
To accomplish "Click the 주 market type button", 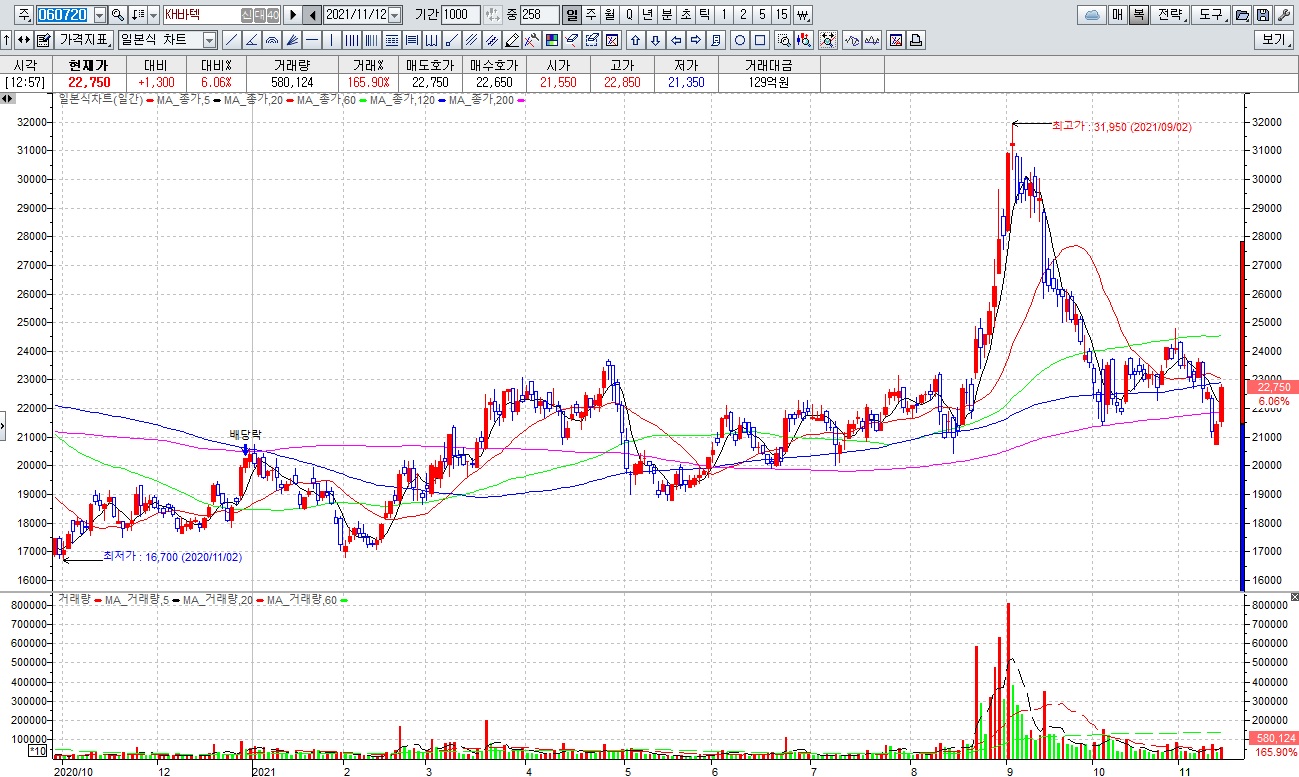I will (24, 15).
